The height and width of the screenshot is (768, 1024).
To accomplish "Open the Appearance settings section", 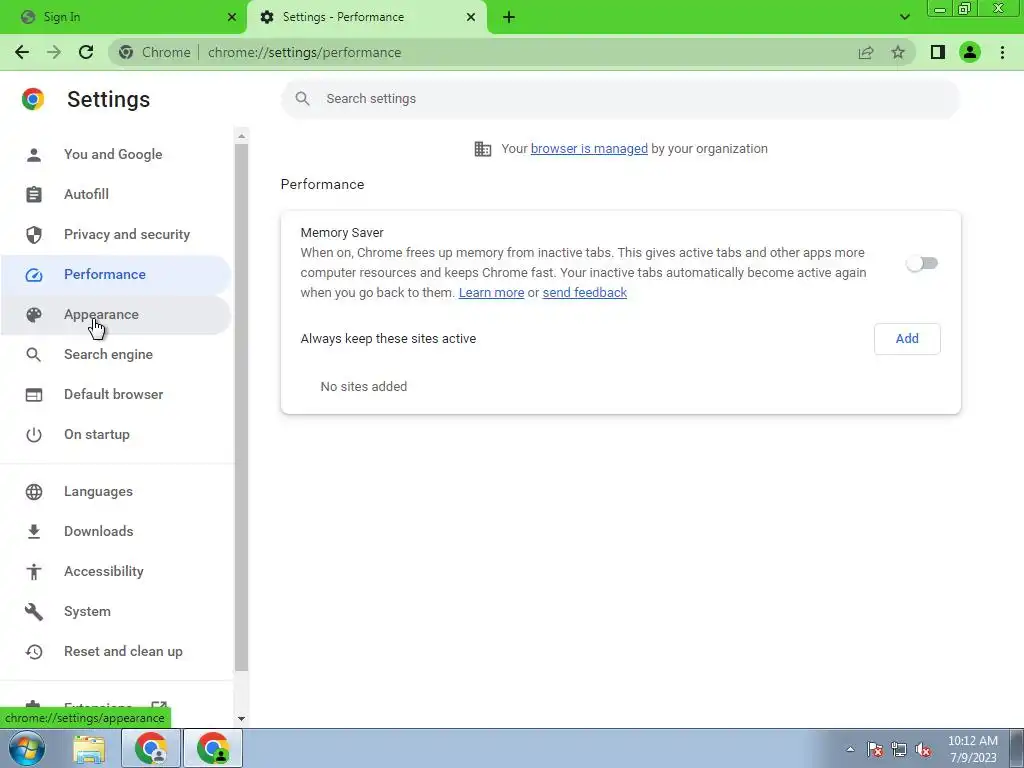I will (116, 315).
